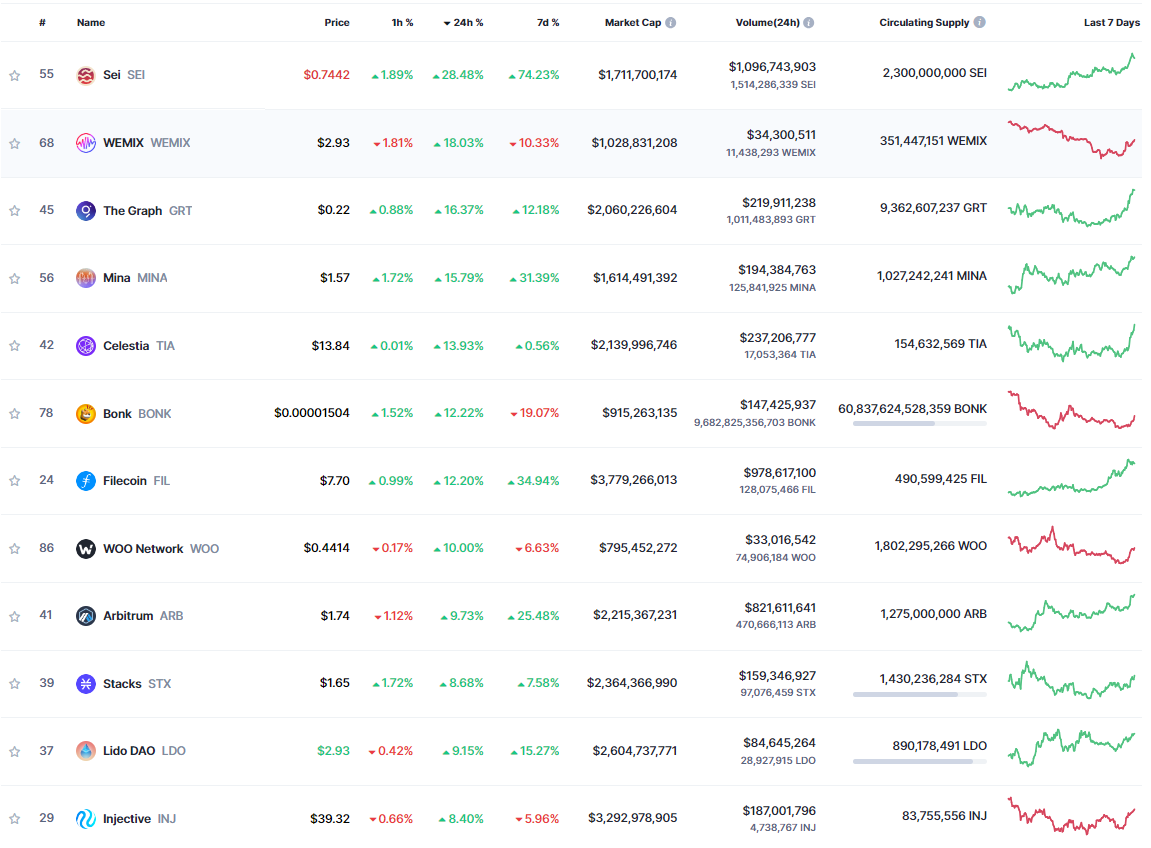
Task: Sort by the # rank column header
Action: coord(43,23)
